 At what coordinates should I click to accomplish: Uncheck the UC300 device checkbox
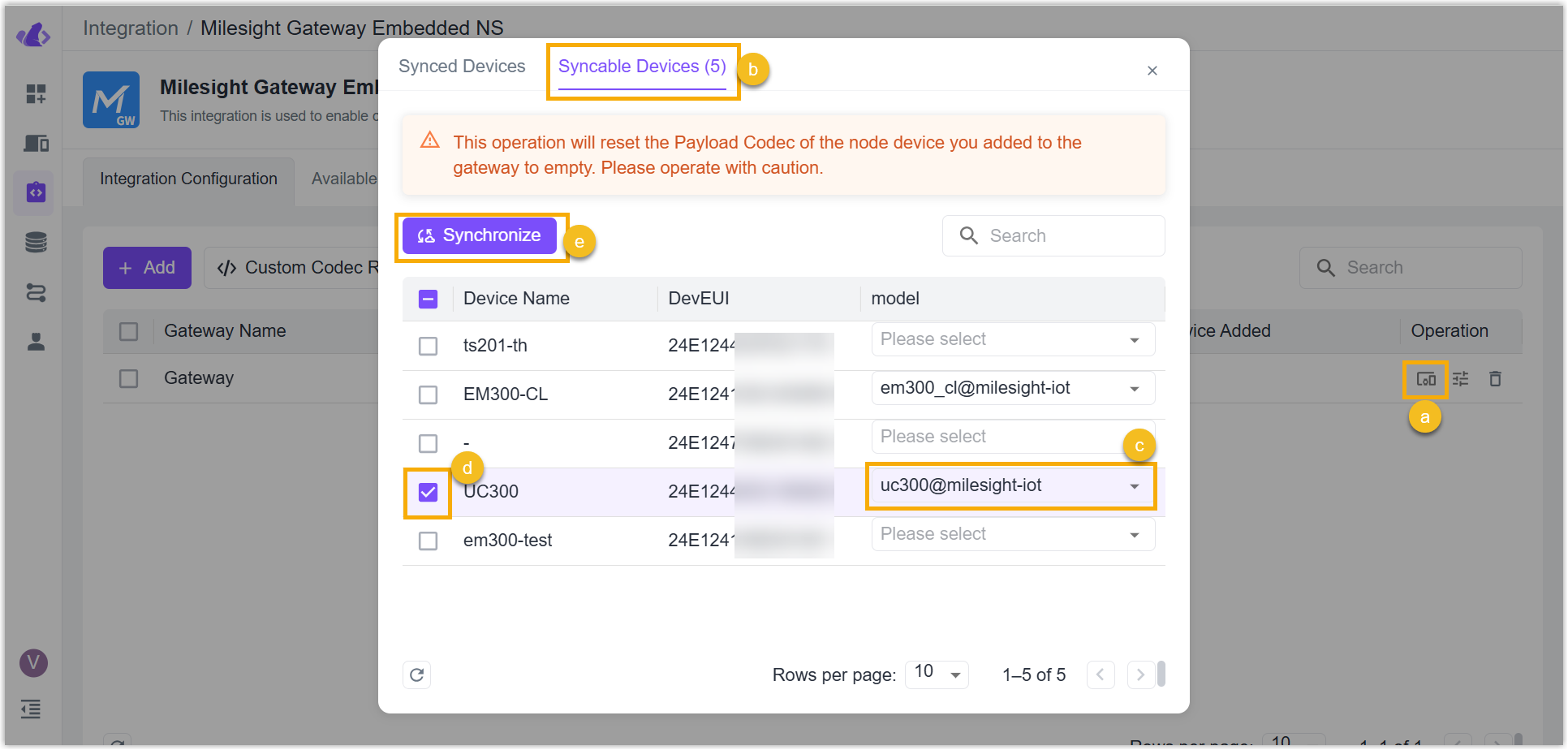pyautogui.click(x=428, y=492)
